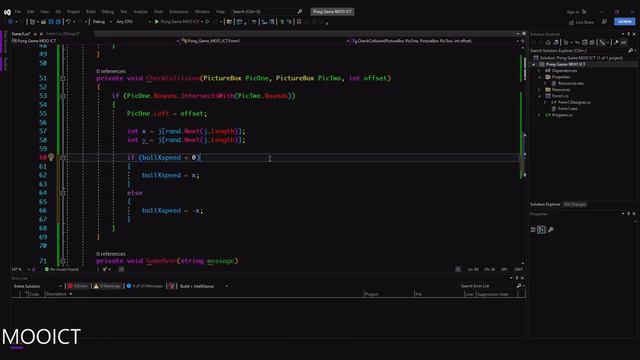Screen dimensions: 640x360
Task: Select Program.cs in Solution Explorer
Action: point(562,115)
